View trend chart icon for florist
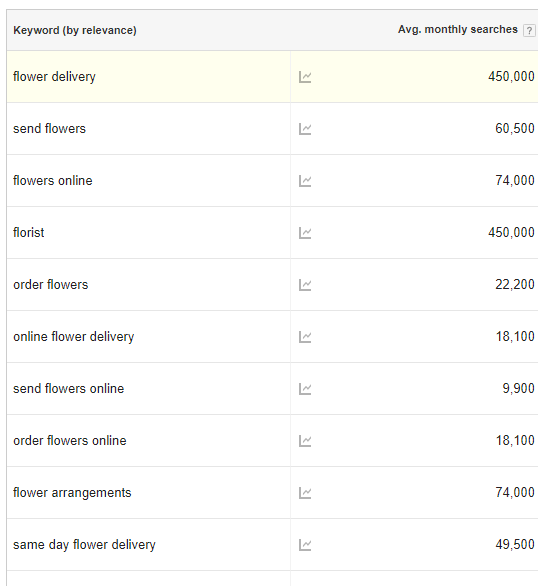Screen dimensions: 538x586 tap(305, 233)
